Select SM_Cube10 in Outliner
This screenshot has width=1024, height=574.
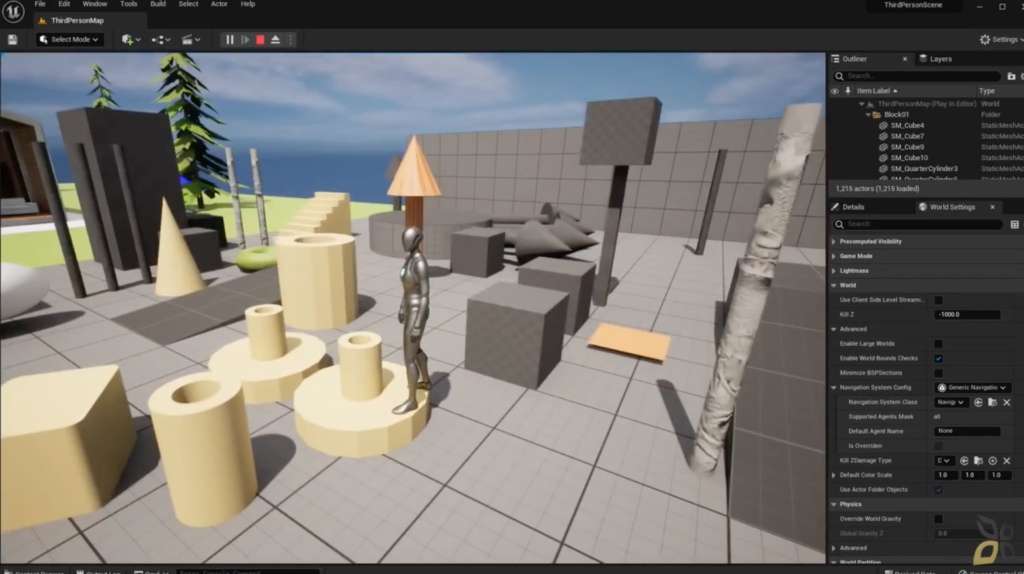(909, 158)
